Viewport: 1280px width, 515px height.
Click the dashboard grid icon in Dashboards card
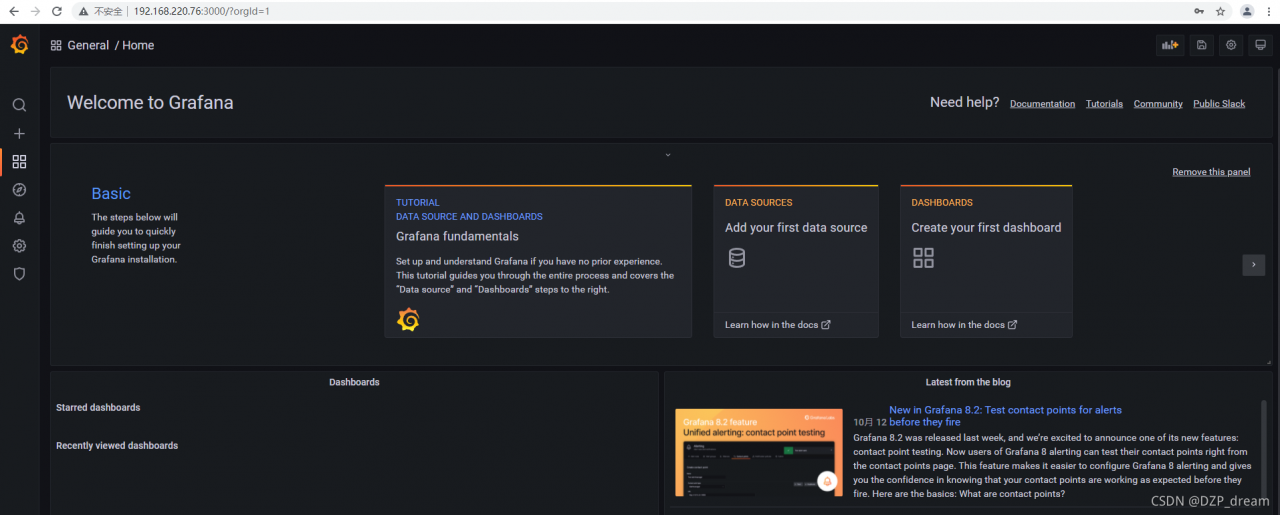point(923,258)
